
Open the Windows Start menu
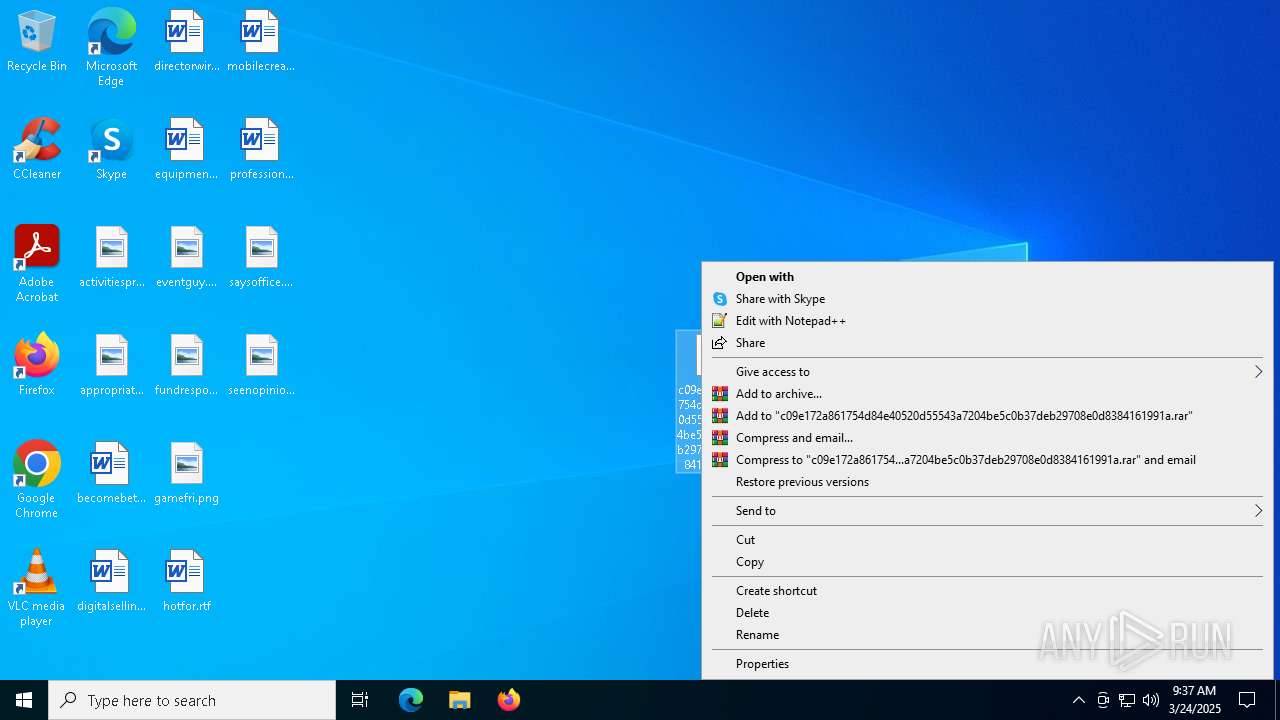pyautogui.click(x=24, y=700)
